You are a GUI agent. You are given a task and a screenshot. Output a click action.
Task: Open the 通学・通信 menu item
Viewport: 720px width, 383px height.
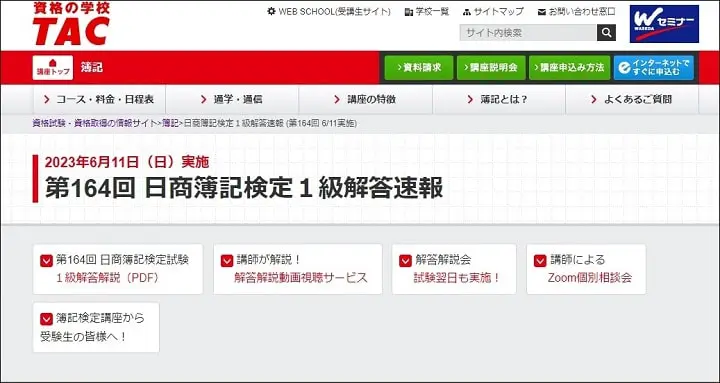coord(232,99)
